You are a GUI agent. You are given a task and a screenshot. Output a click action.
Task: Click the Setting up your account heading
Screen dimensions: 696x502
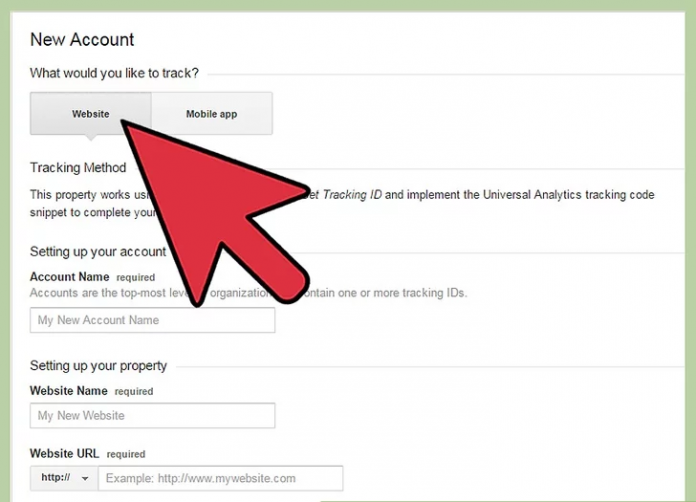click(x=97, y=251)
